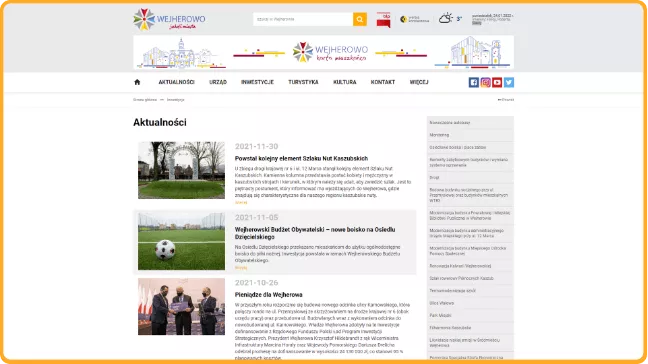This screenshot has width=648, height=364.
Task: Click the first item in the breadcrumb
Action: coord(145,100)
